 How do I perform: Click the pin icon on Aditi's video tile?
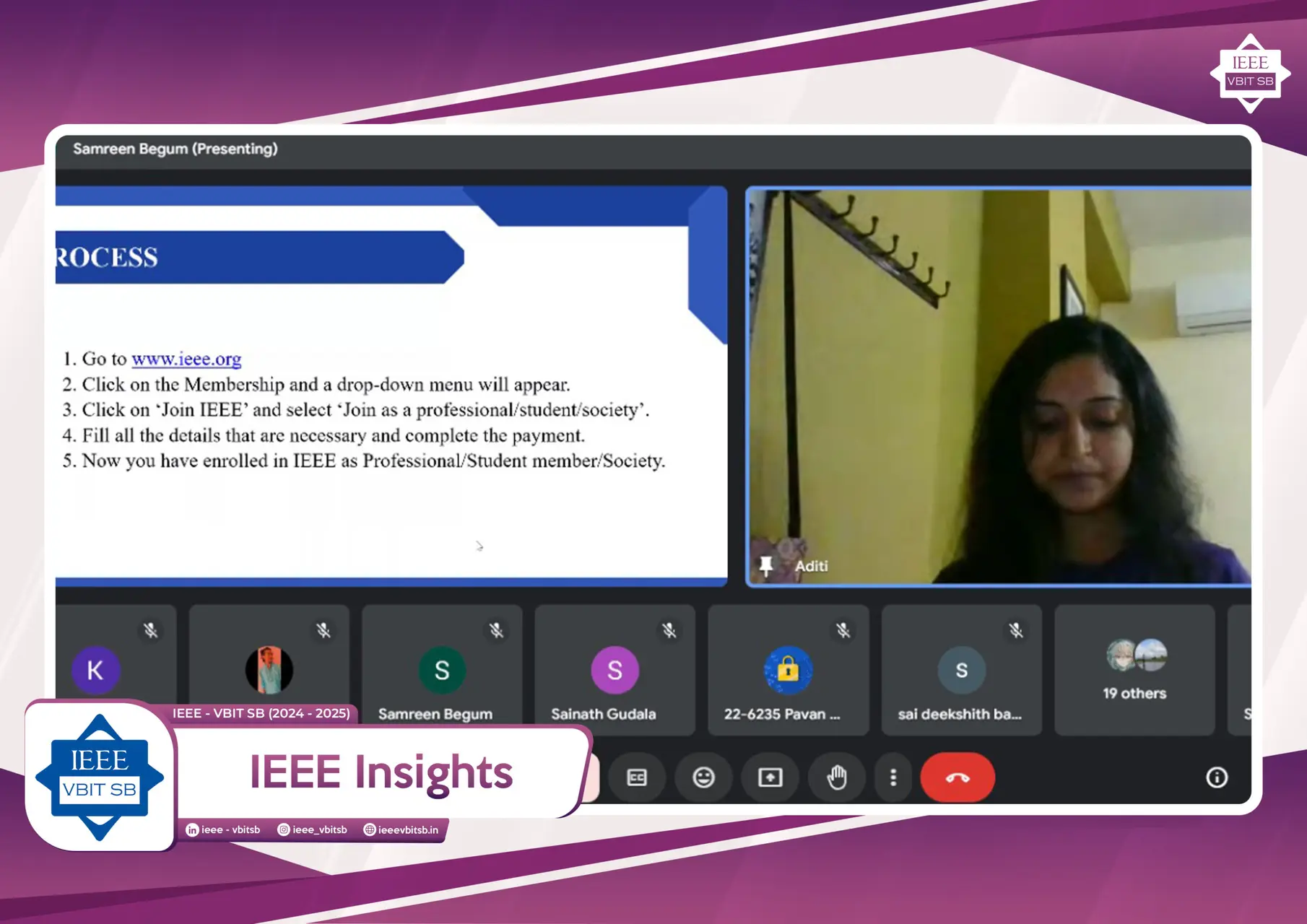[767, 565]
